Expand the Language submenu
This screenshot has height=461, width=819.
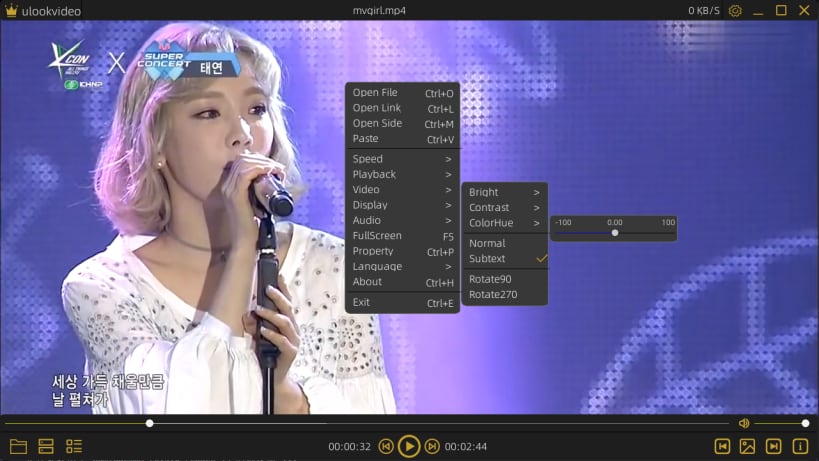[x=403, y=266]
